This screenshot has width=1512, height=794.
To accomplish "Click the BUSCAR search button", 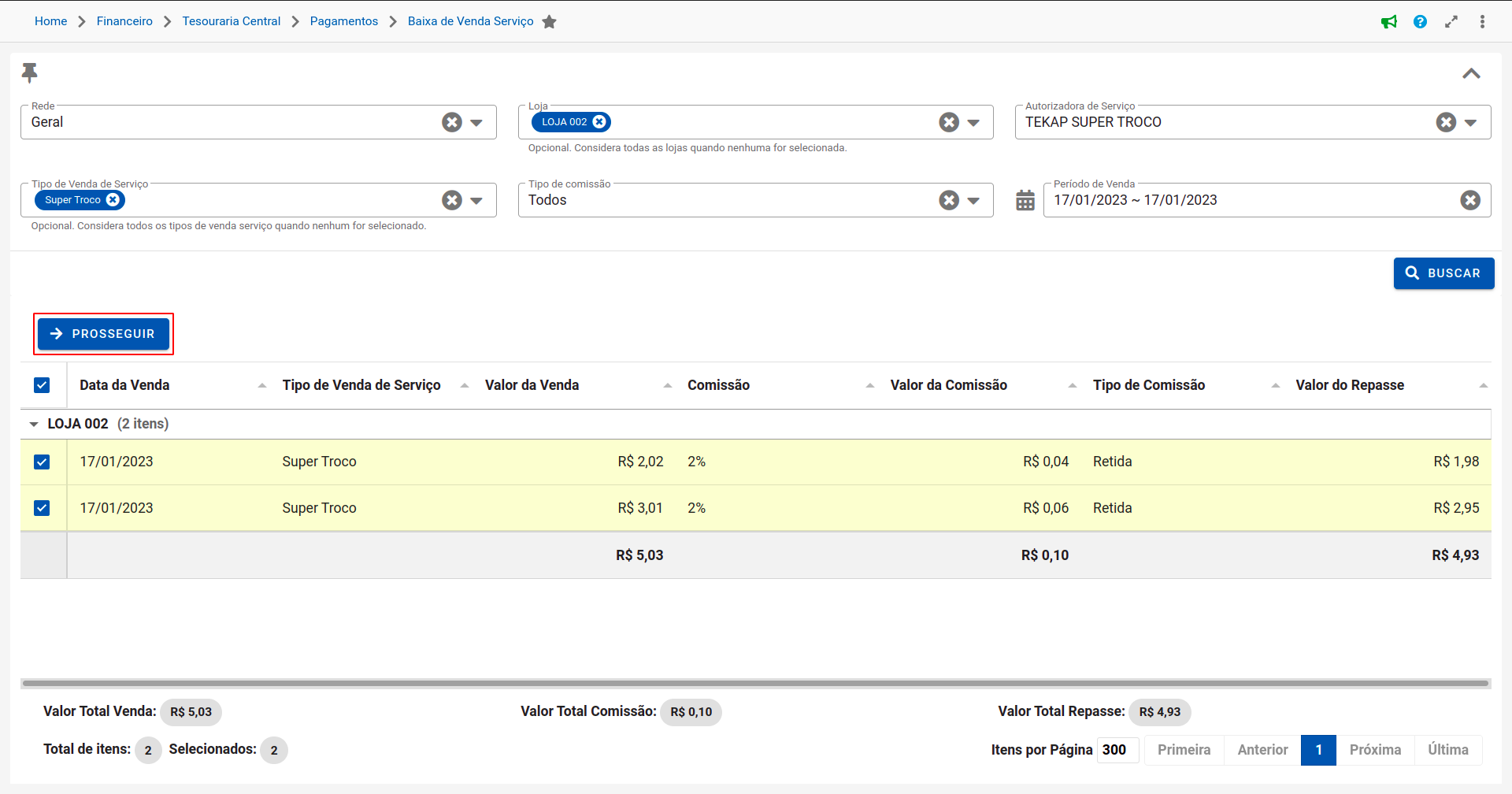I will (1443, 273).
